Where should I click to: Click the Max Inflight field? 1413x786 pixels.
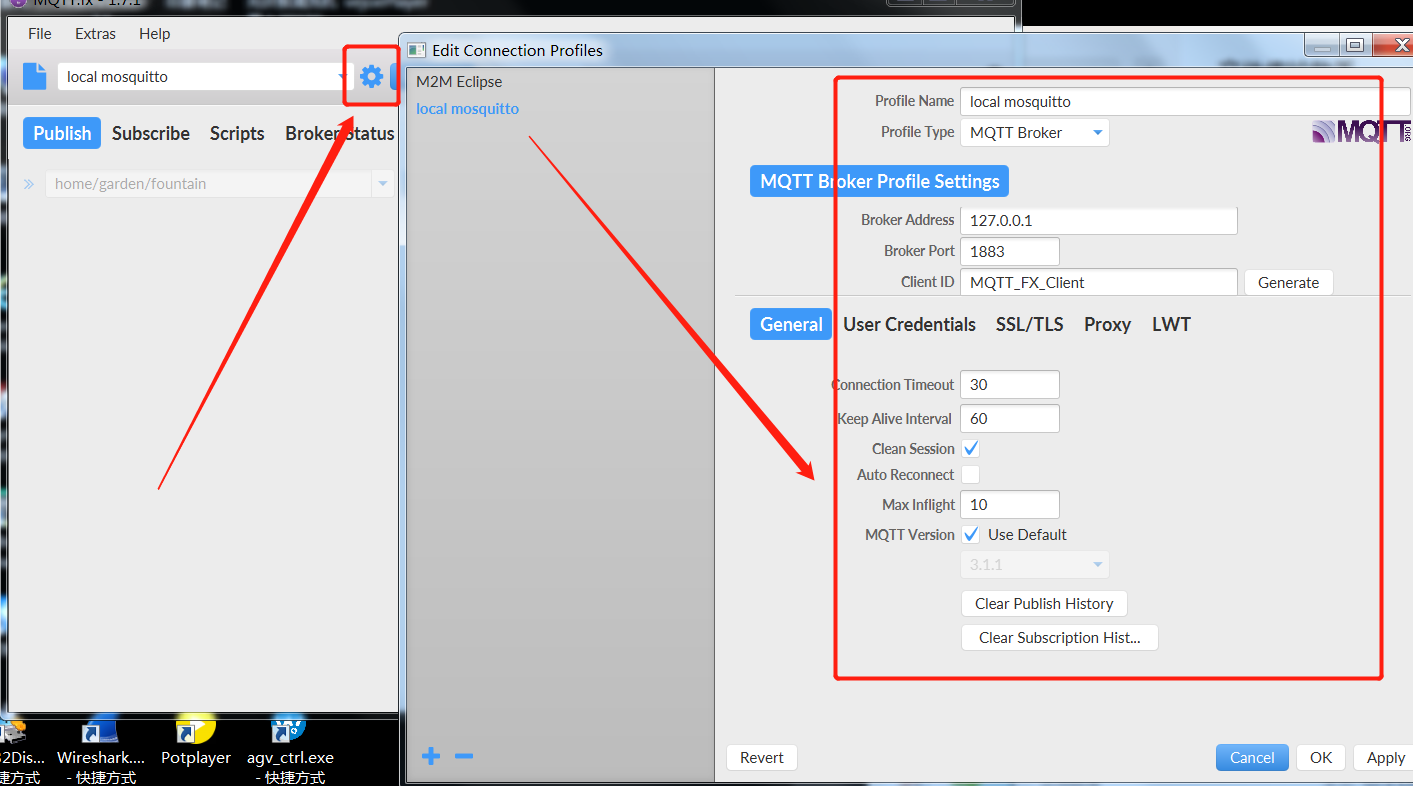pos(1009,504)
